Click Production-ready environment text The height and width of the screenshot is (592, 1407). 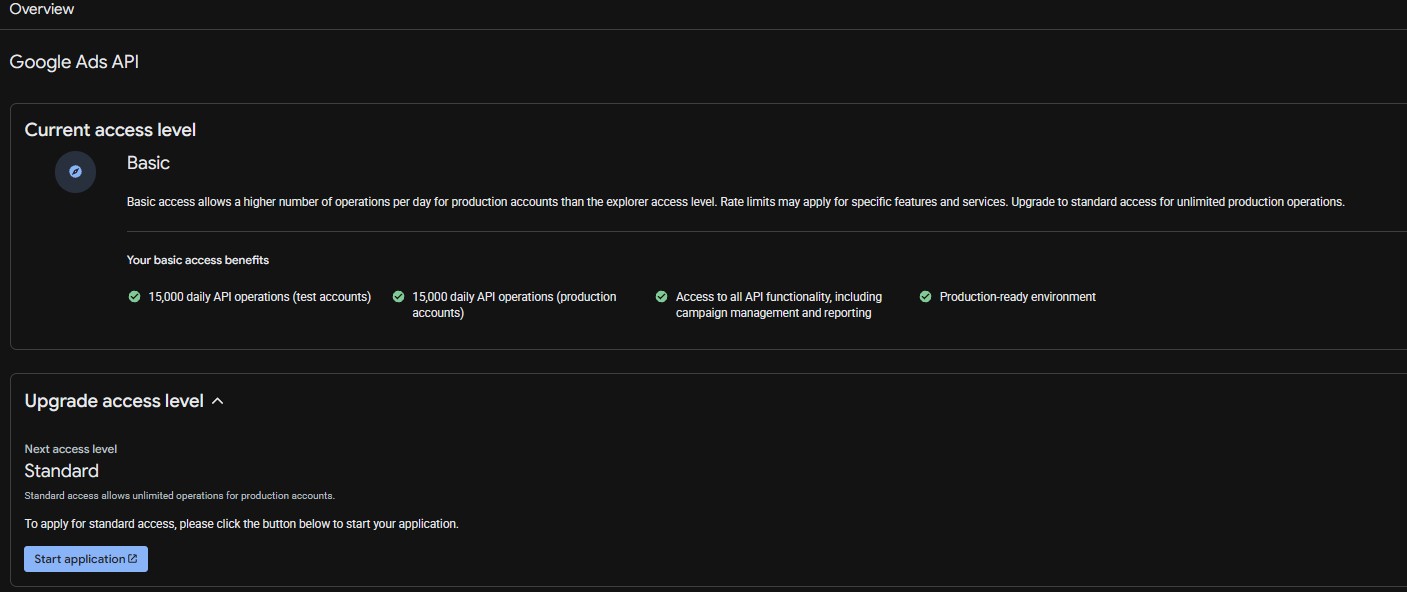point(1018,297)
